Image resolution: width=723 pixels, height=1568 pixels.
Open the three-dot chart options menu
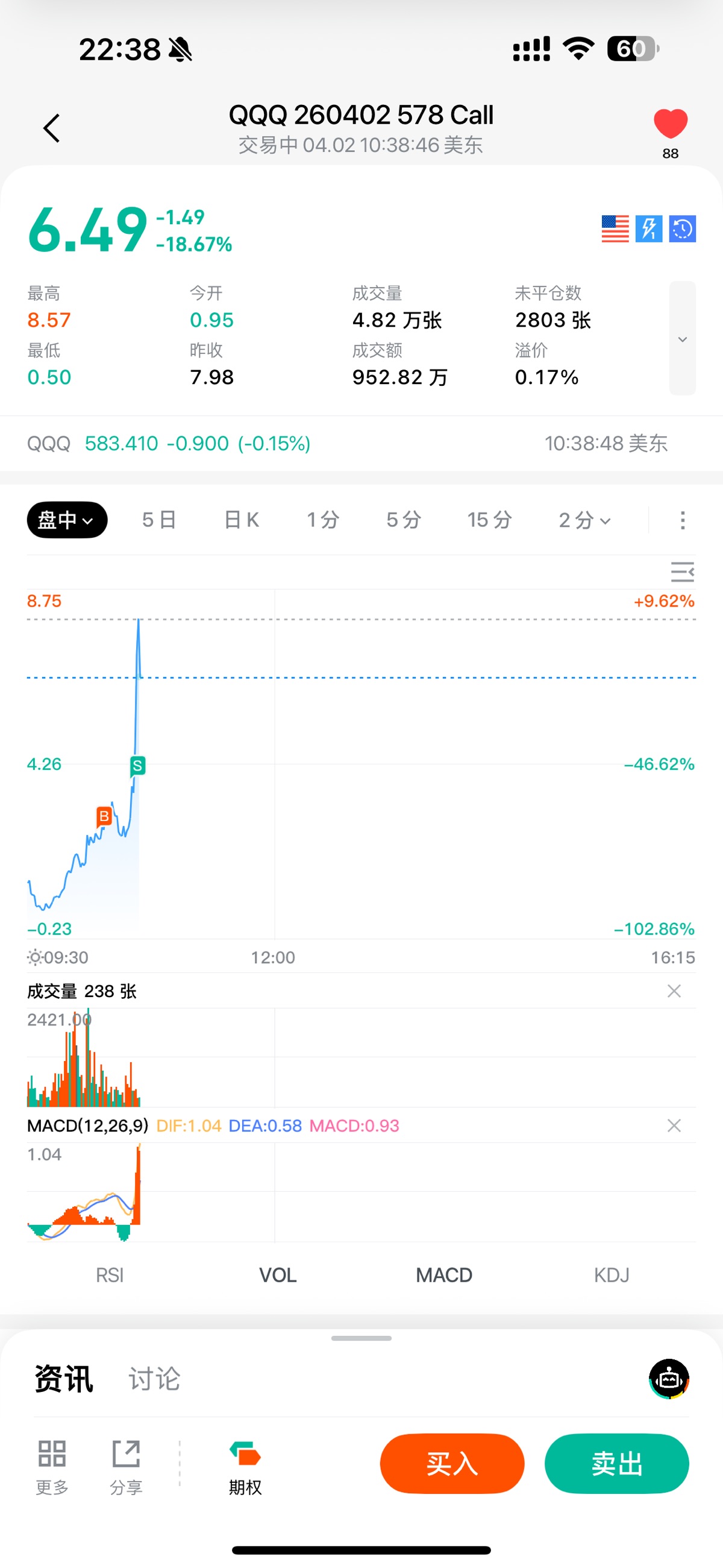pyautogui.click(x=682, y=520)
